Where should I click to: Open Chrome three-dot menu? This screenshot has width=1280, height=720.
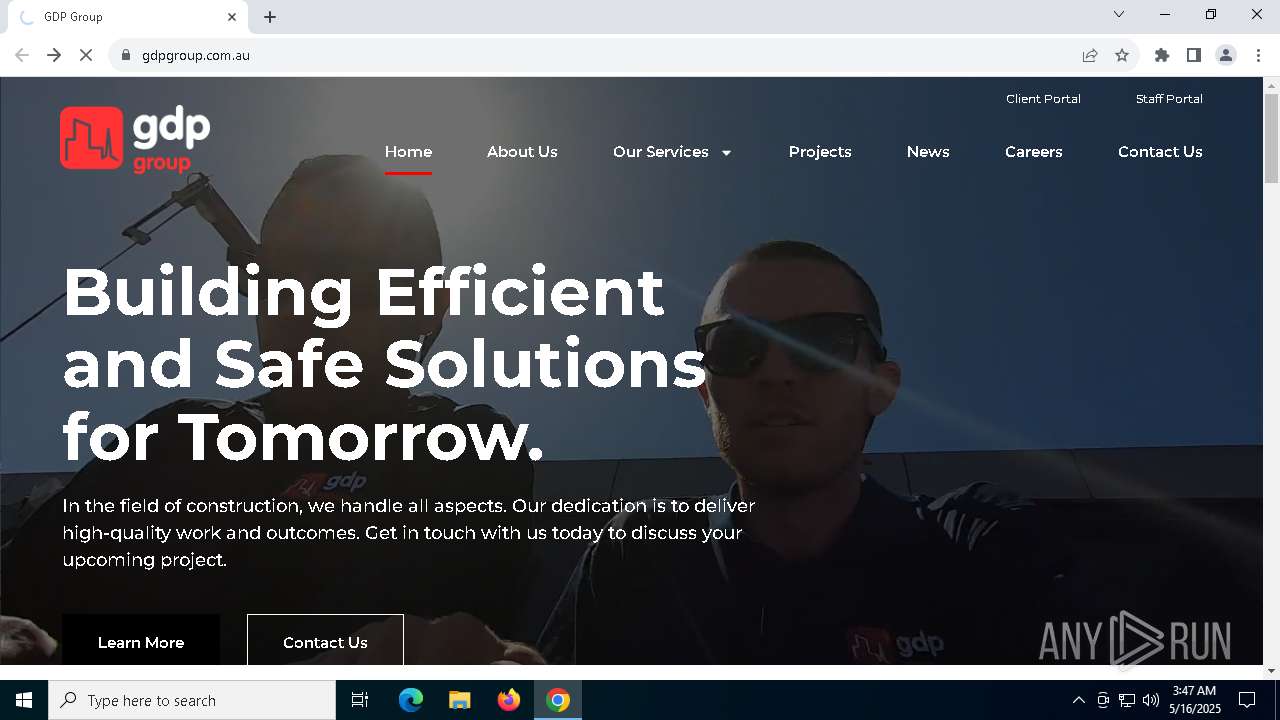pyautogui.click(x=1258, y=55)
